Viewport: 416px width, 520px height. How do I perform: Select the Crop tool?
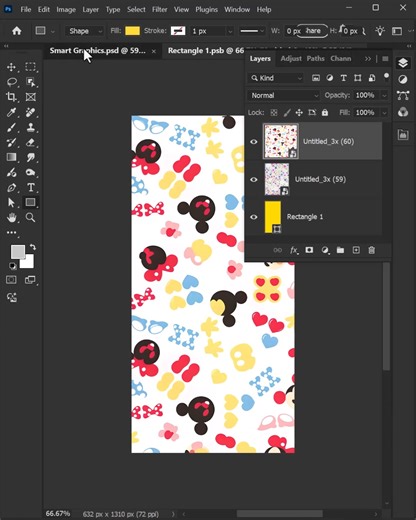click(11, 97)
